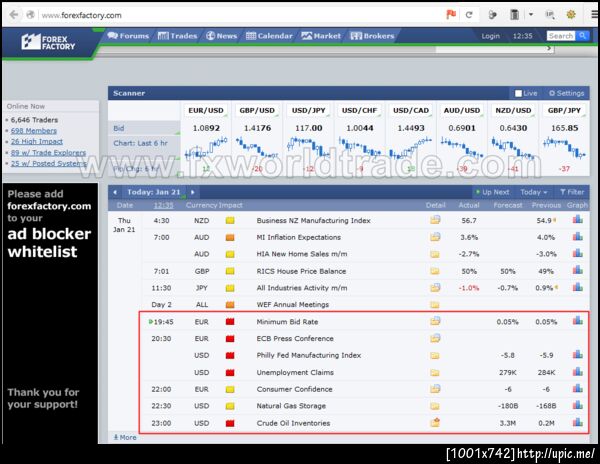
Task: Open the Filter option in calendar
Action: click(x=572, y=192)
